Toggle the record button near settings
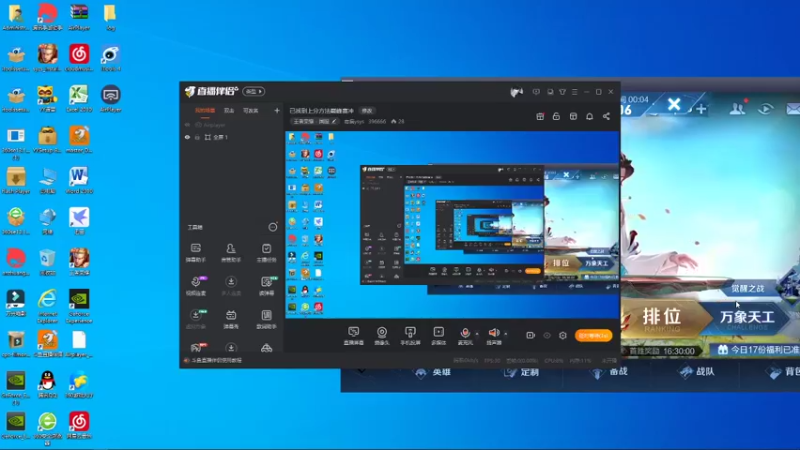 [x=530, y=335]
